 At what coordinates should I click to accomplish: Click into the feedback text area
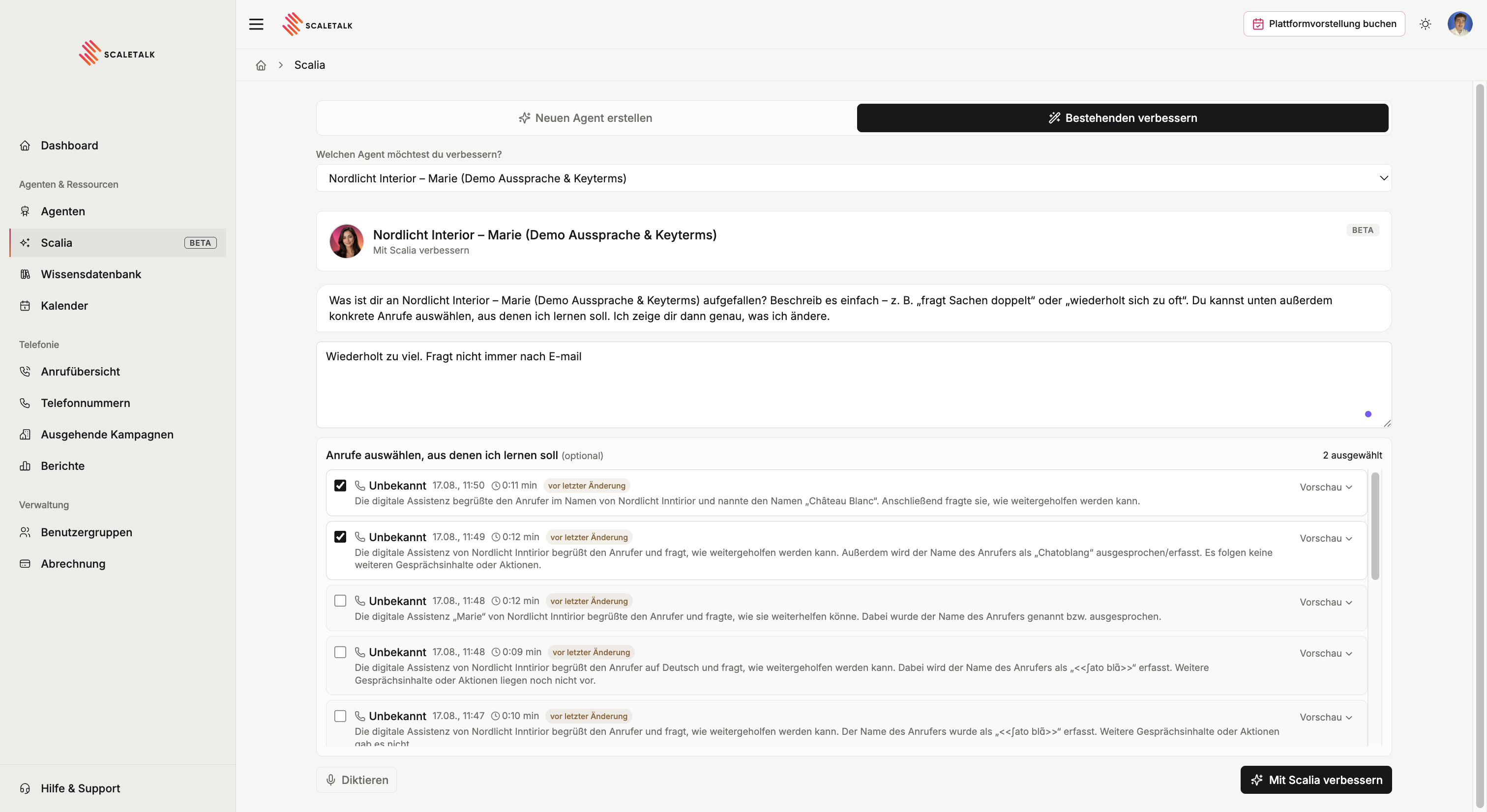click(x=854, y=385)
